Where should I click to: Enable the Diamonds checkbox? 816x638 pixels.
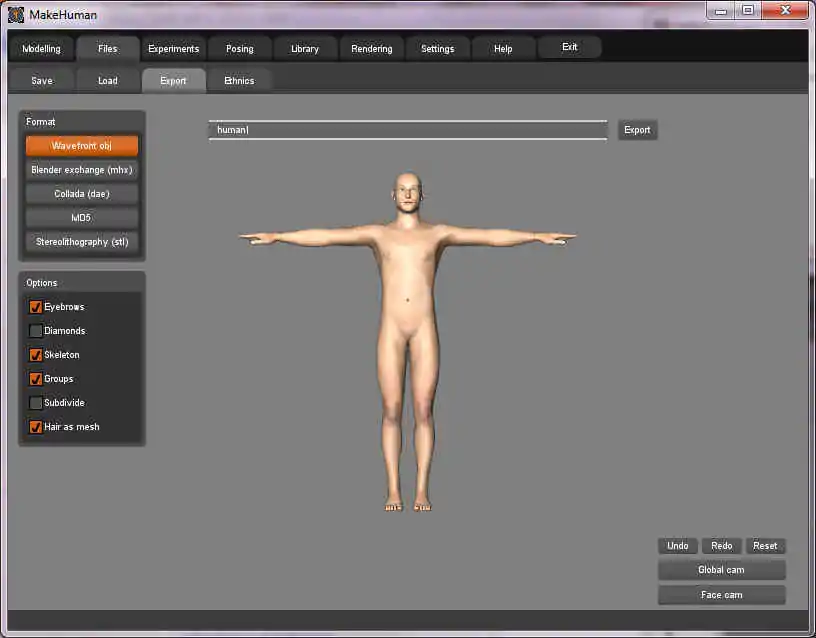[36, 331]
